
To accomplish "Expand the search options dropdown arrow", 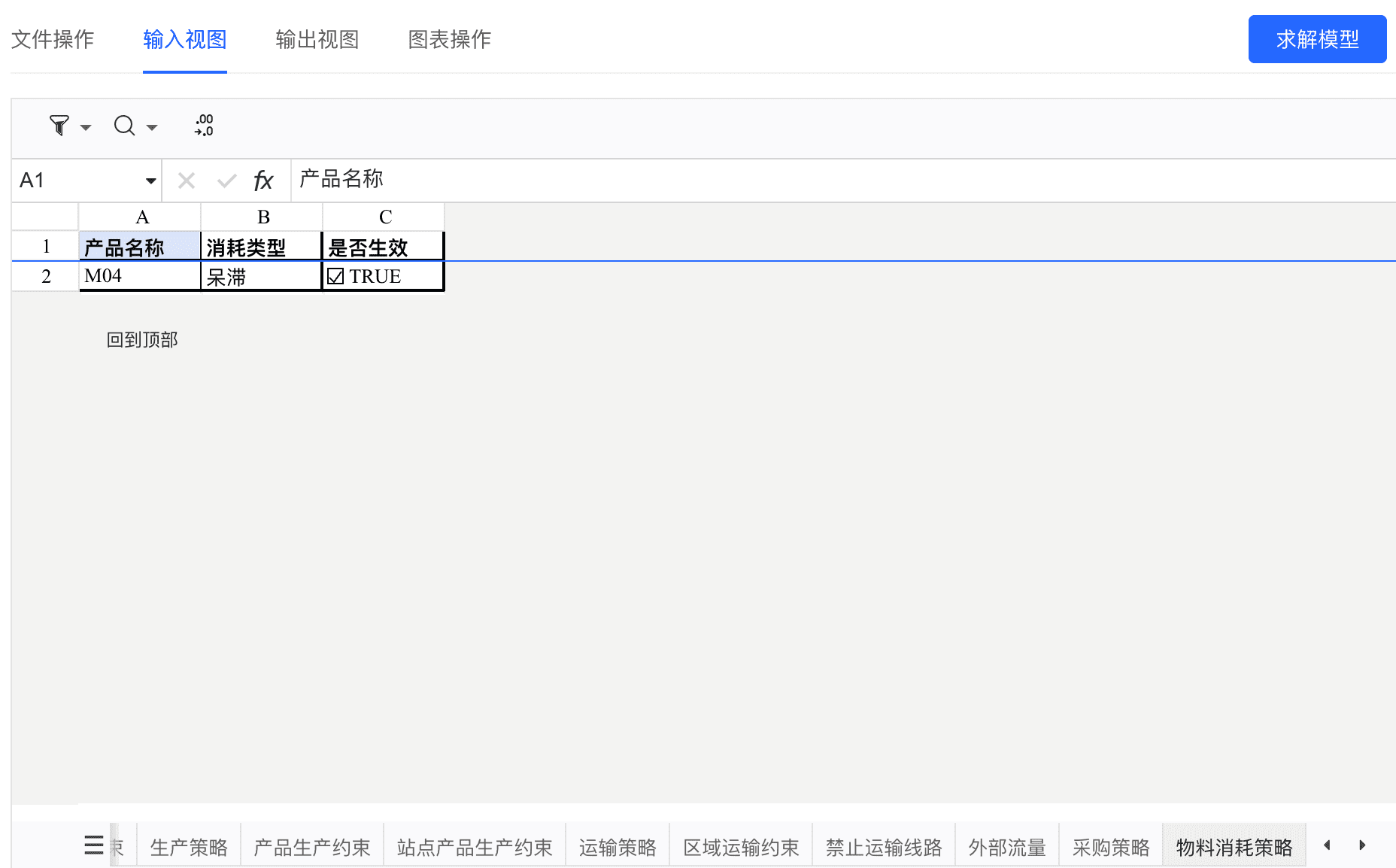I will [152, 127].
